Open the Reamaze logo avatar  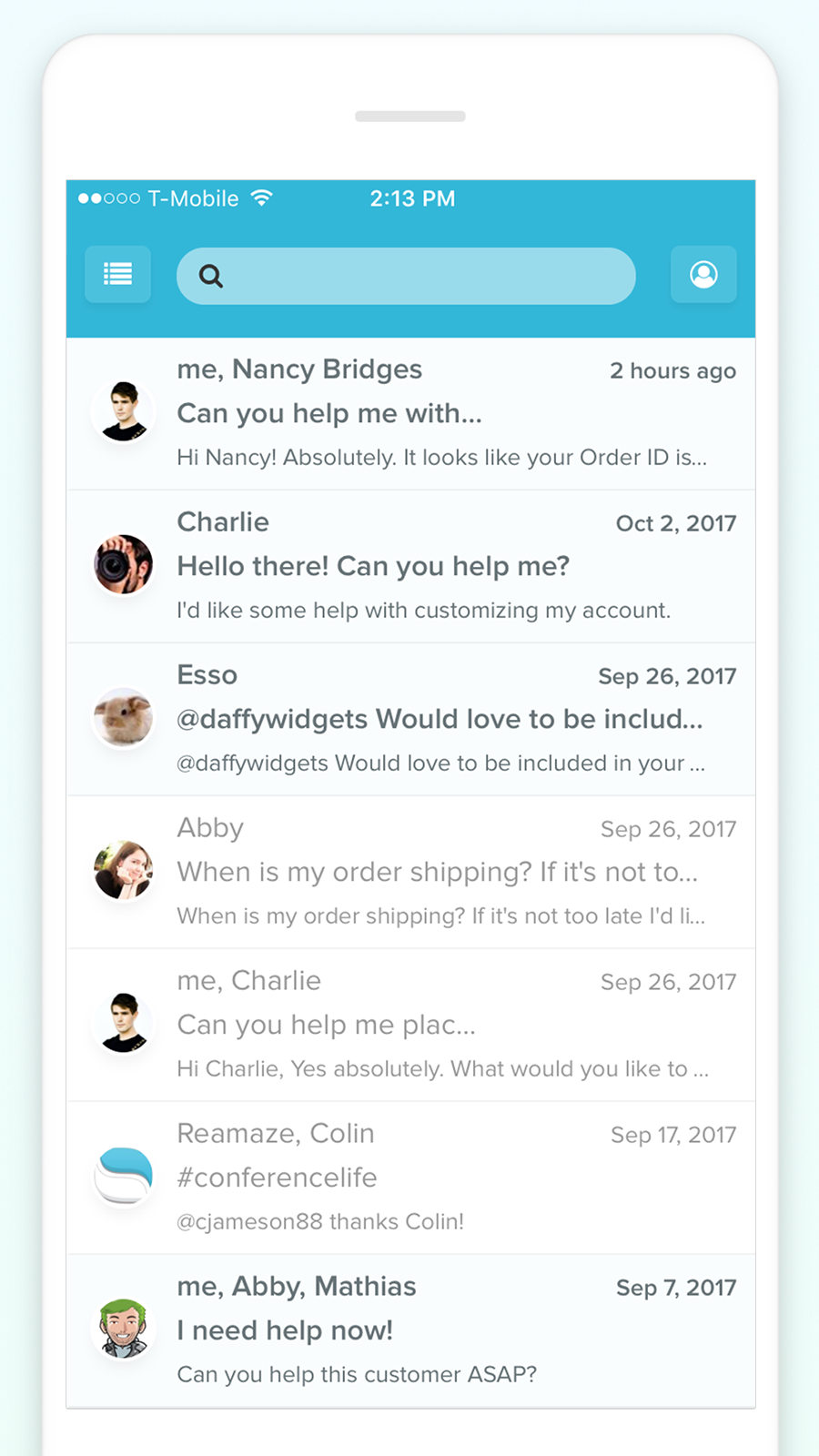123,1177
